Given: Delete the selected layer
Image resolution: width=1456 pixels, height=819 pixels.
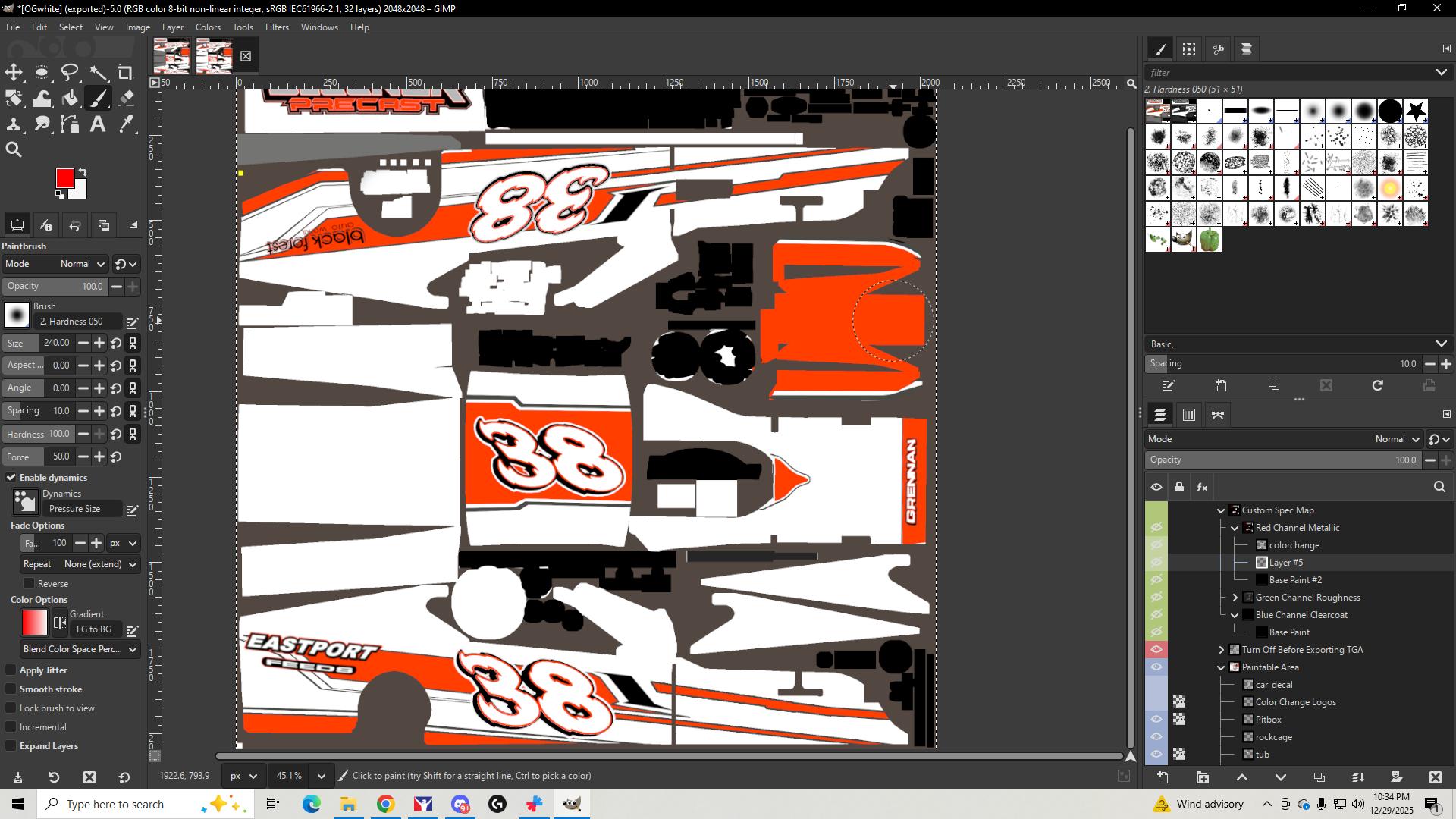Looking at the screenshot, I should pyautogui.click(x=1435, y=777).
